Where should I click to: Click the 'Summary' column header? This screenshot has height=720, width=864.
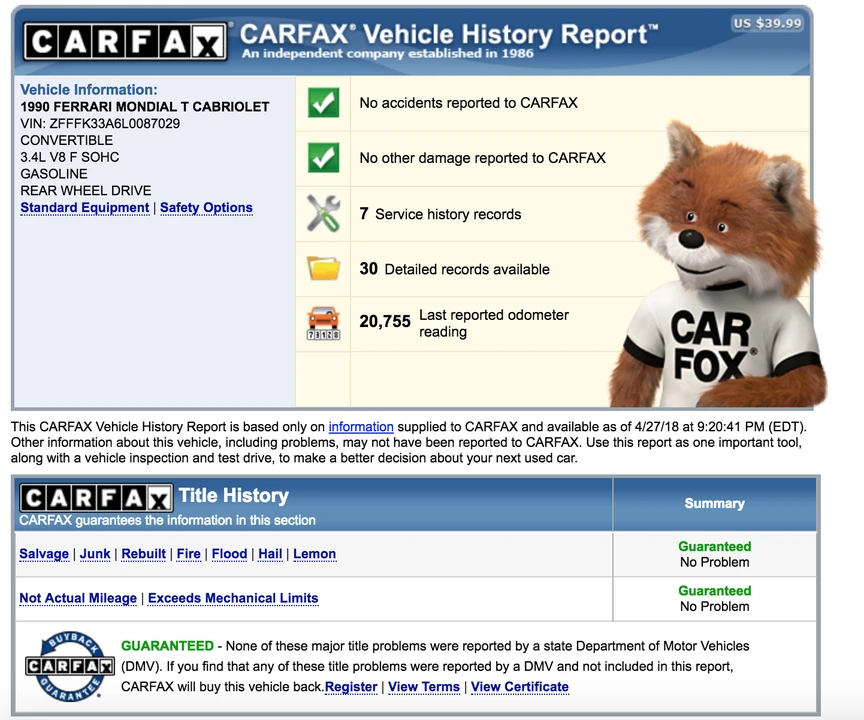714,504
